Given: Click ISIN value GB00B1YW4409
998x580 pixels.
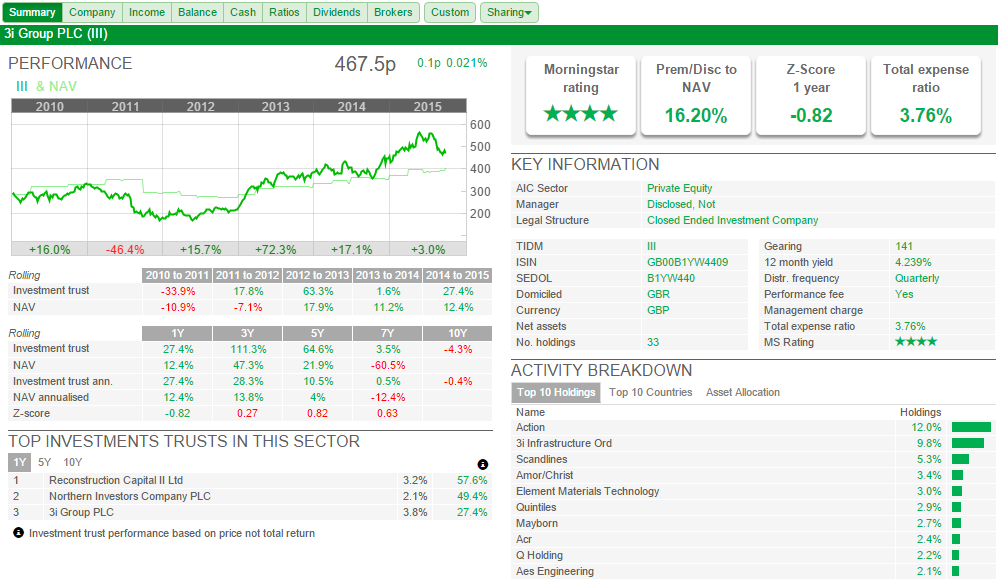Looking at the screenshot, I should (687, 262).
